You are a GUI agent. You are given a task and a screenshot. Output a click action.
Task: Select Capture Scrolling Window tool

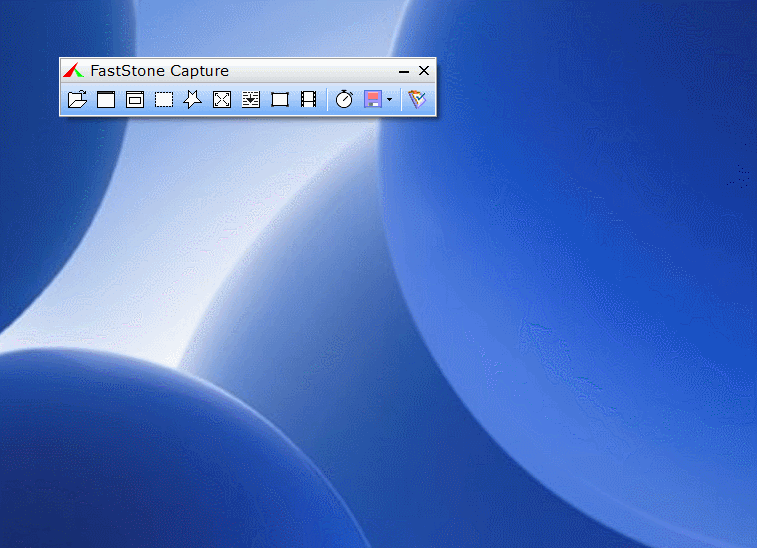(x=251, y=99)
